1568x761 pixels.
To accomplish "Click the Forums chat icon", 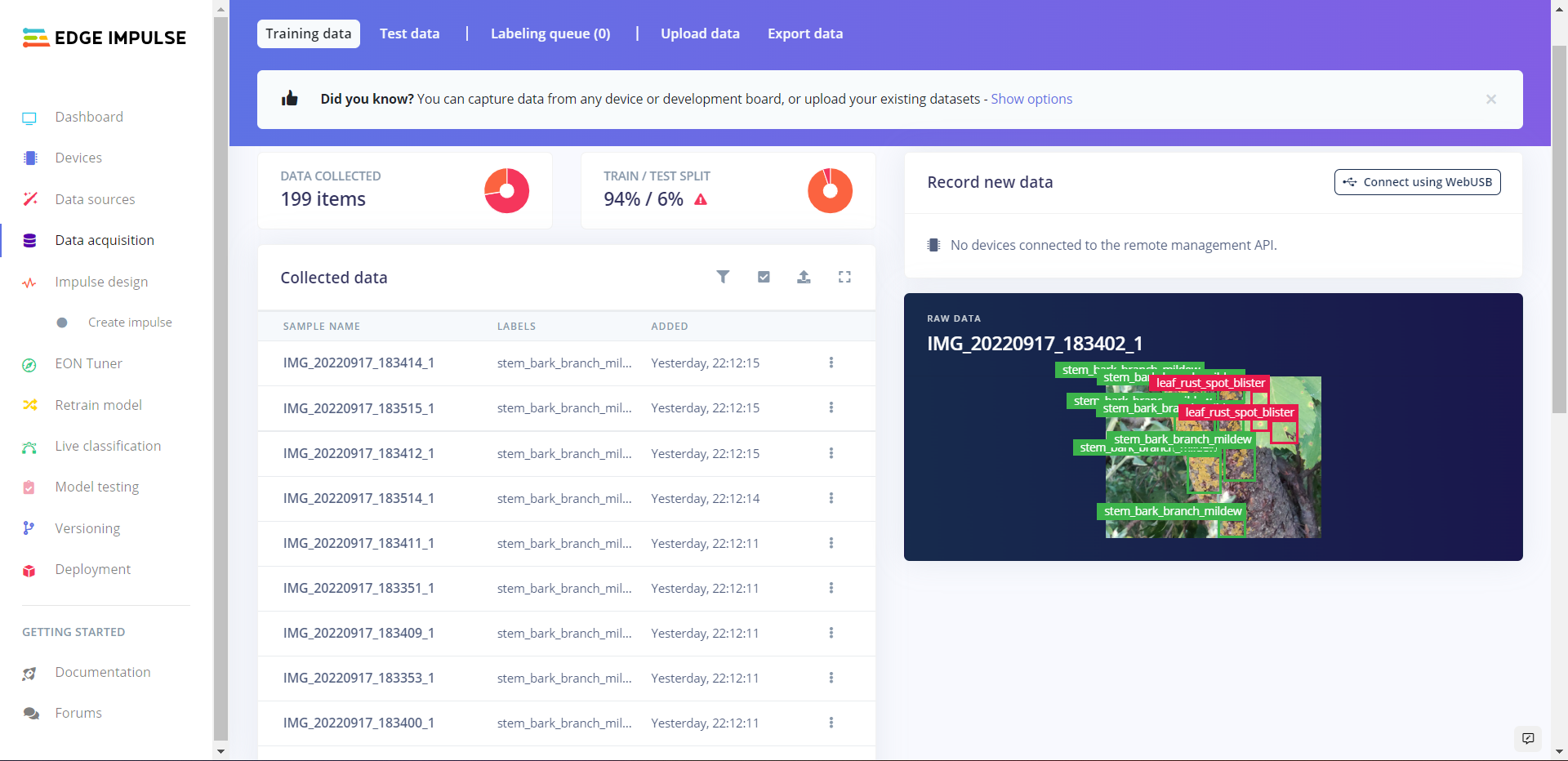I will click(x=31, y=714).
